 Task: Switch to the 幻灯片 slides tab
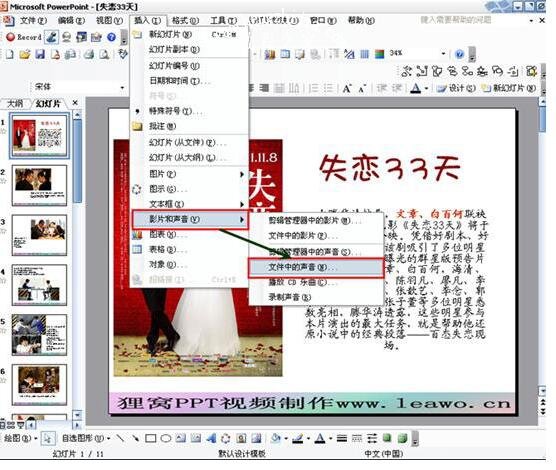point(48,104)
